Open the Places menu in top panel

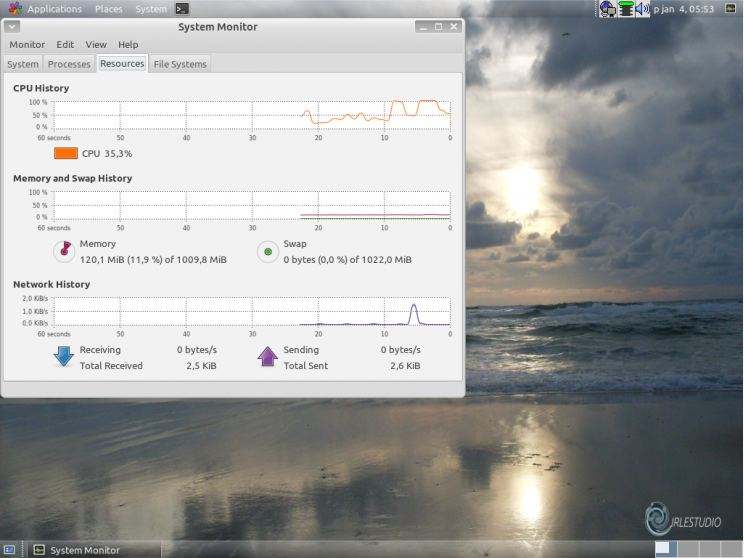click(108, 9)
